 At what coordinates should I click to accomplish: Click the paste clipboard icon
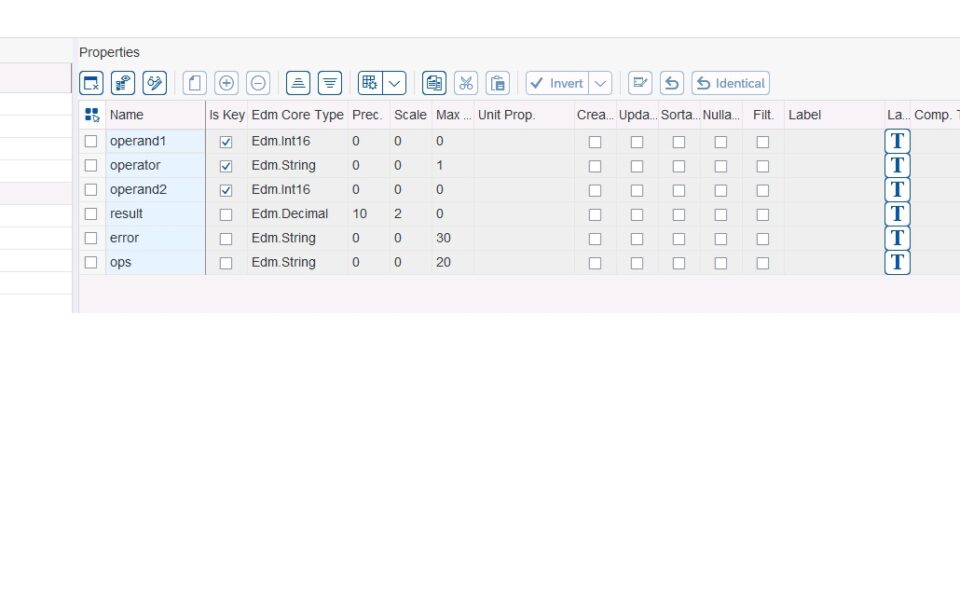coord(498,83)
